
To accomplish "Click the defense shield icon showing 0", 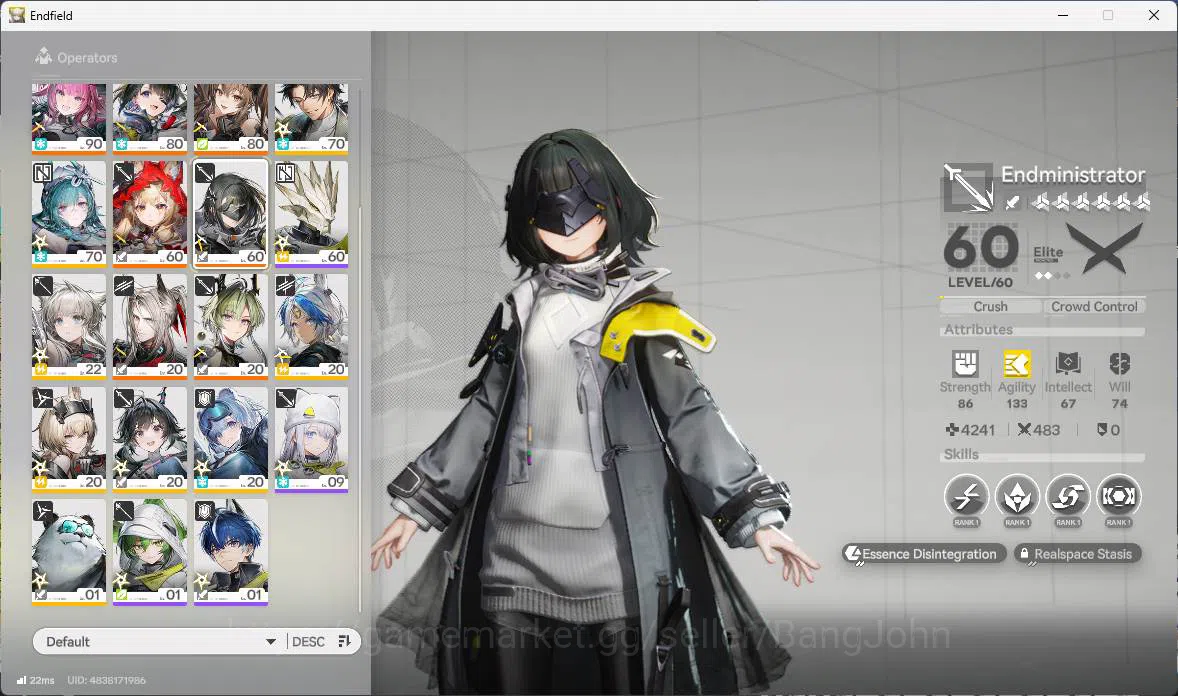I will click(x=1101, y=430).
